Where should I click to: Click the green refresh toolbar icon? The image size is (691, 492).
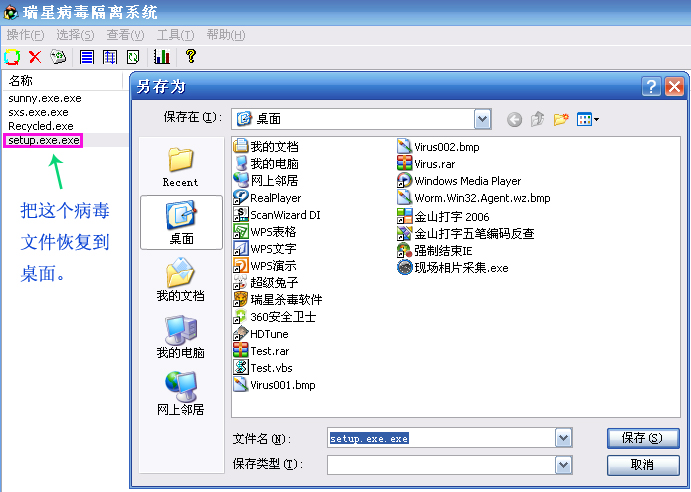(12, 57)
